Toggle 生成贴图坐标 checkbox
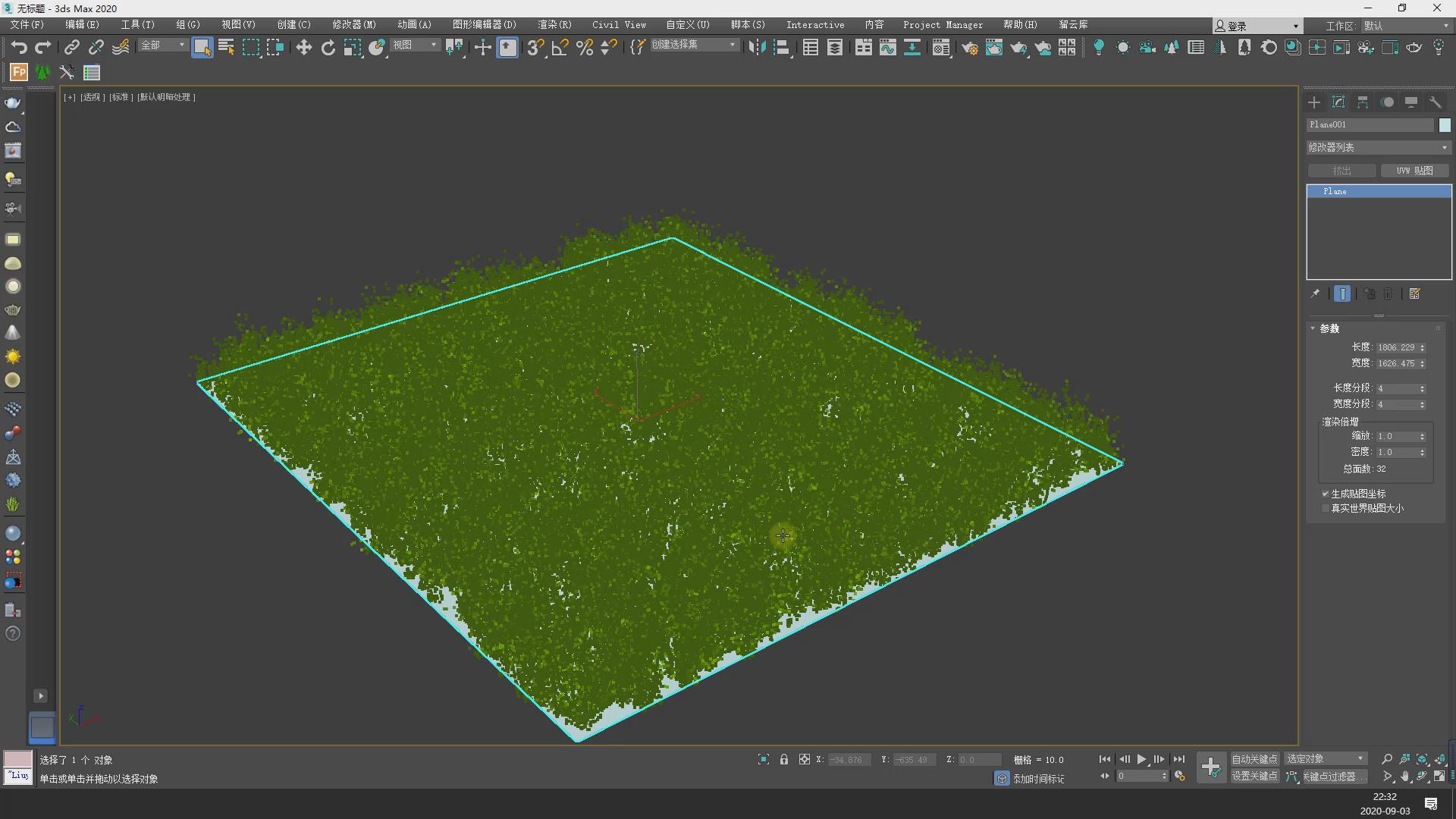The height and width of the screenshot is (819, 1456). coord(1326,494)
